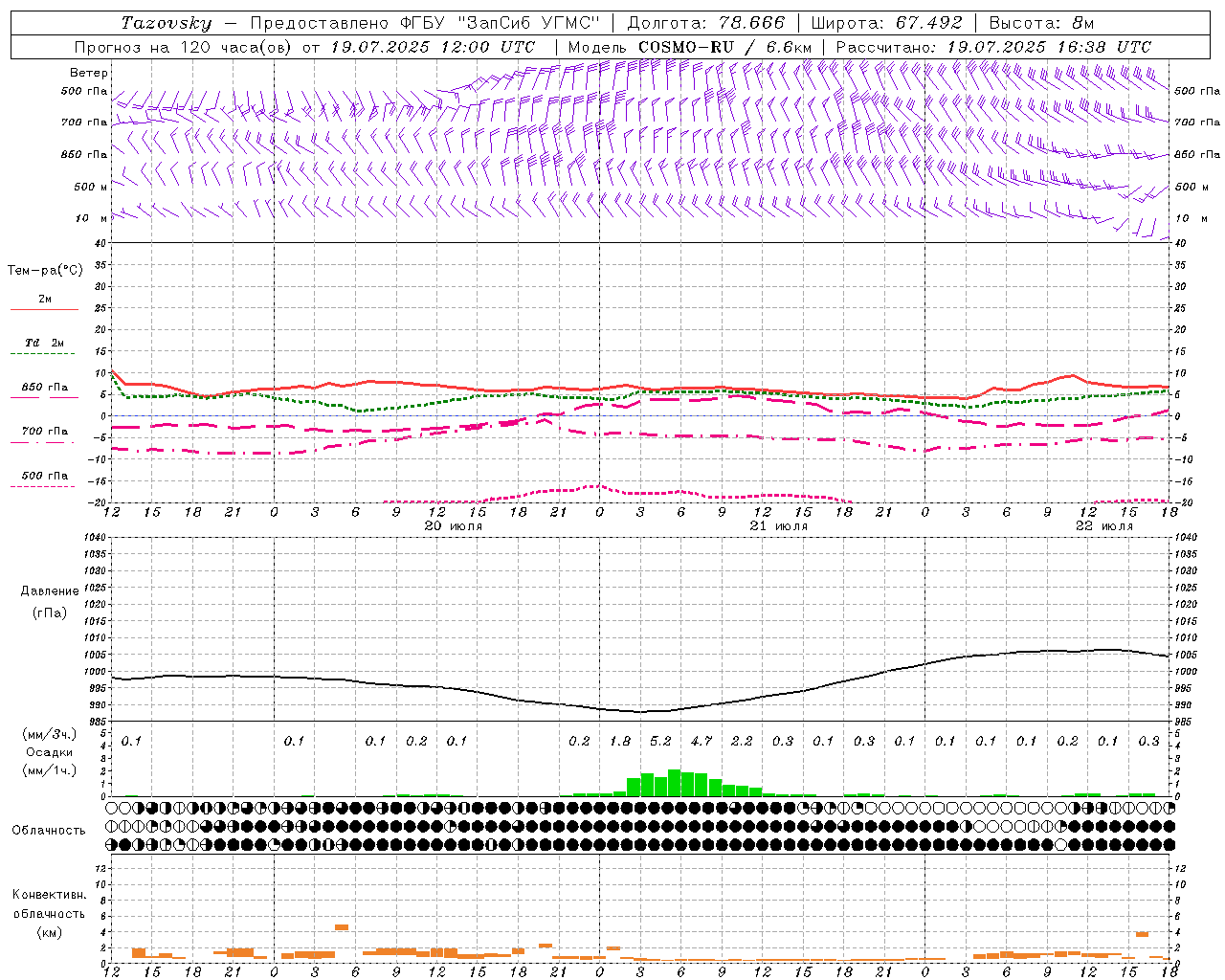The height and width of the screenshot is (980, 1225).
Task: Click the "Рассчитано: 19.07.2025 16:38 UTC" timestamp
Action: 993,47
